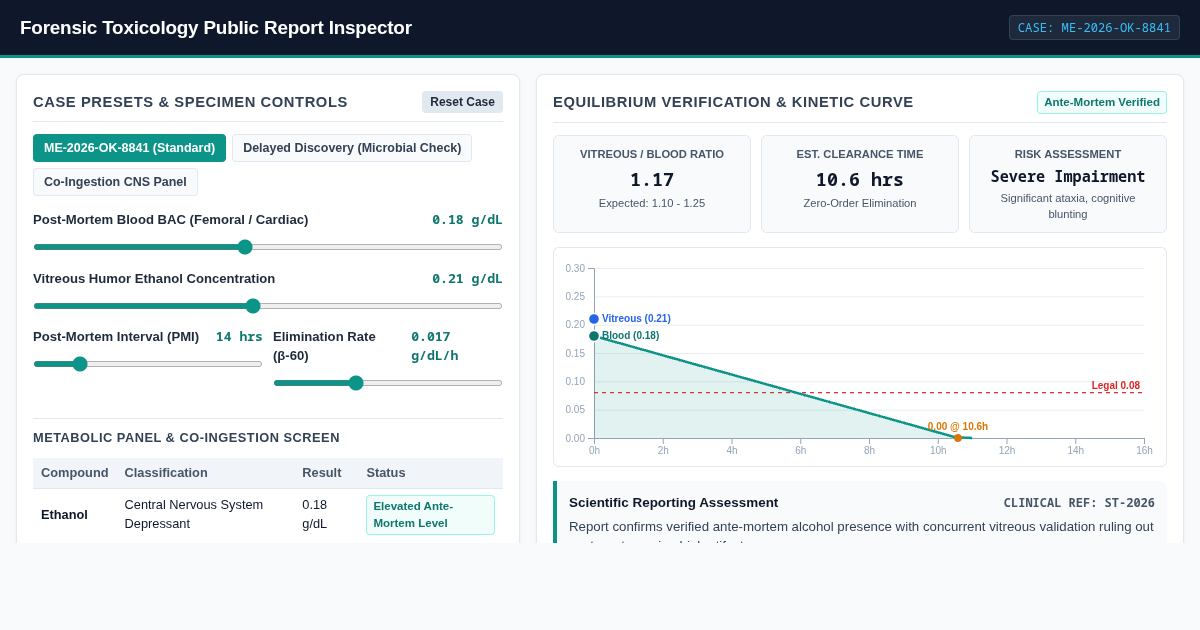Viewport: 1200px width, 630px height.
Task: Click the Expected: 1.10 - 1.25 note
Action: click(x=652, y=203)
